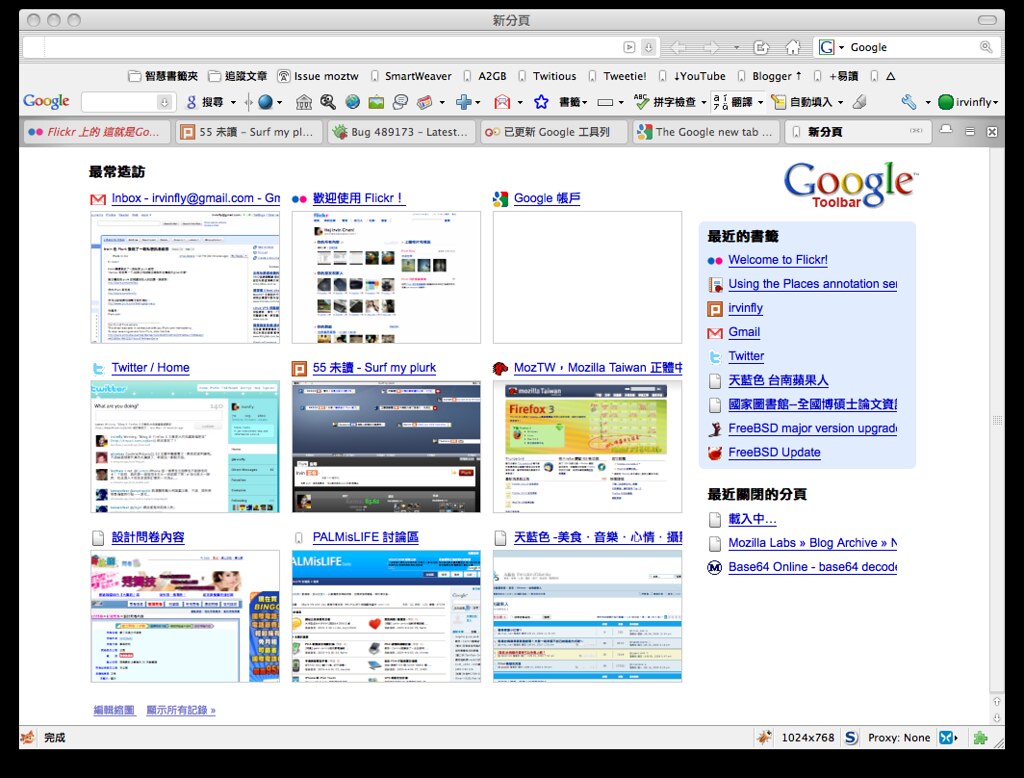Image resolution: width=1024 pixels, height=778 pixels.
Task: Open the Bug 489173 tab
Action: tap(400, 131)
